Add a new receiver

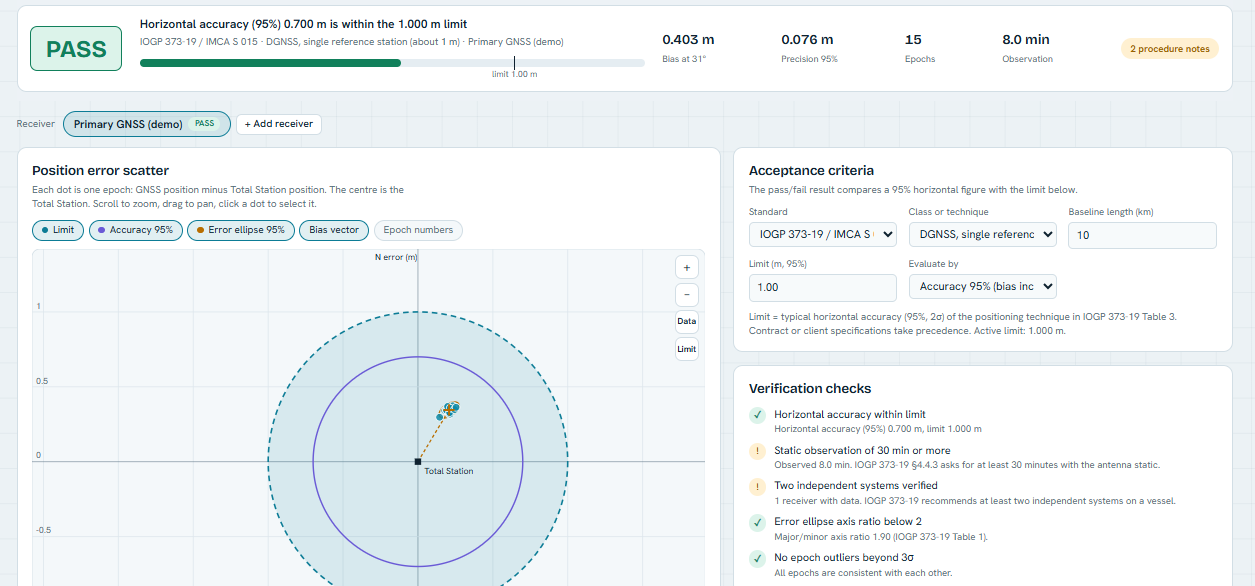(x=278, y=124)
